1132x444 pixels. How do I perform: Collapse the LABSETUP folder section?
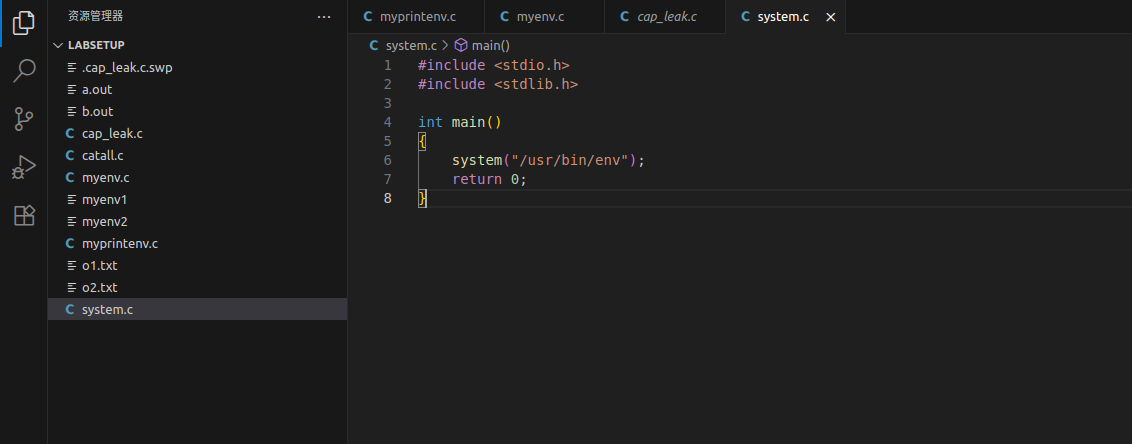[x=197, y=45]
